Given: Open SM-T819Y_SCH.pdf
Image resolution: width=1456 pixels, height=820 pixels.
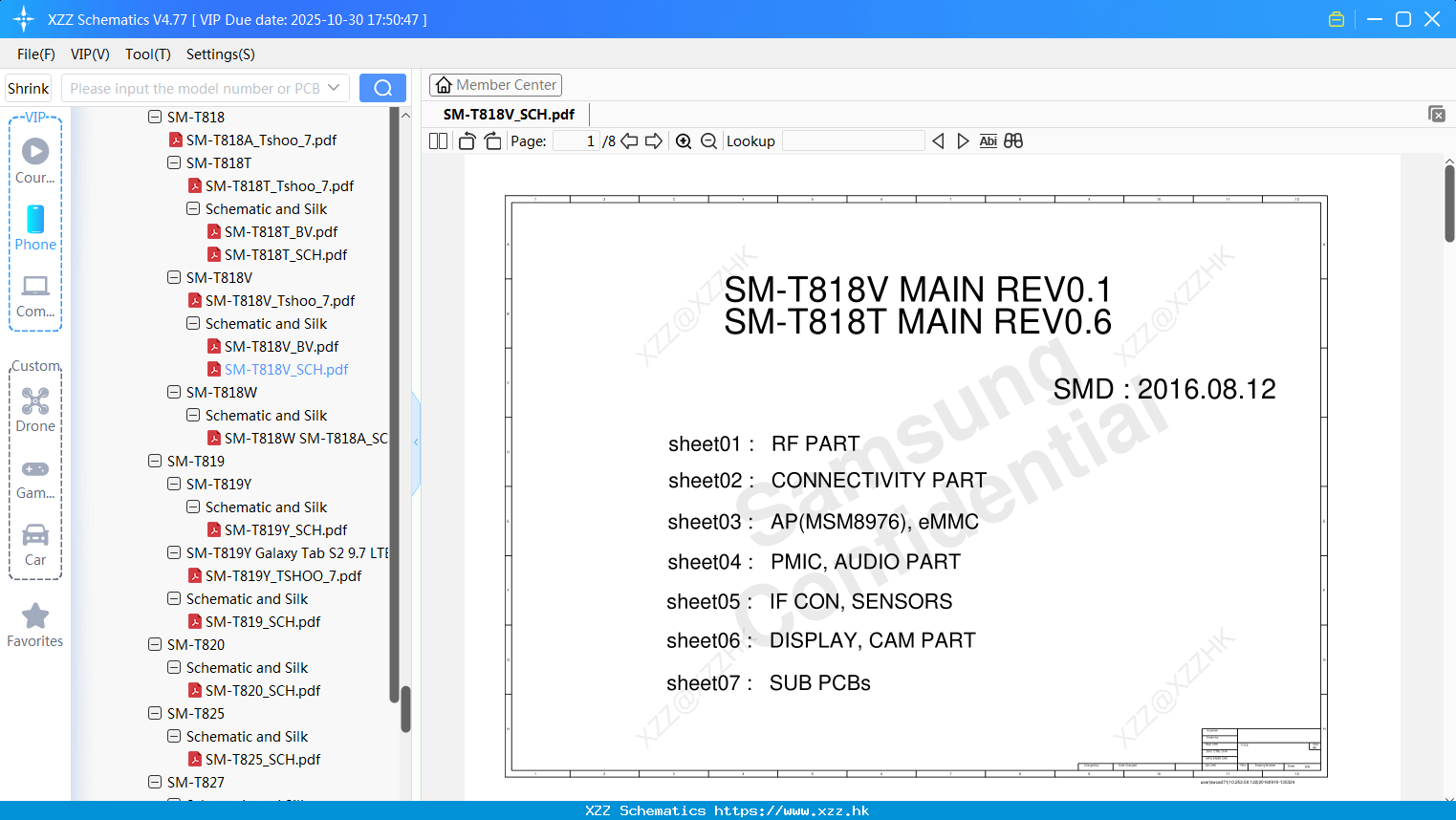Looking at the screenshot, I should (286, 529).
